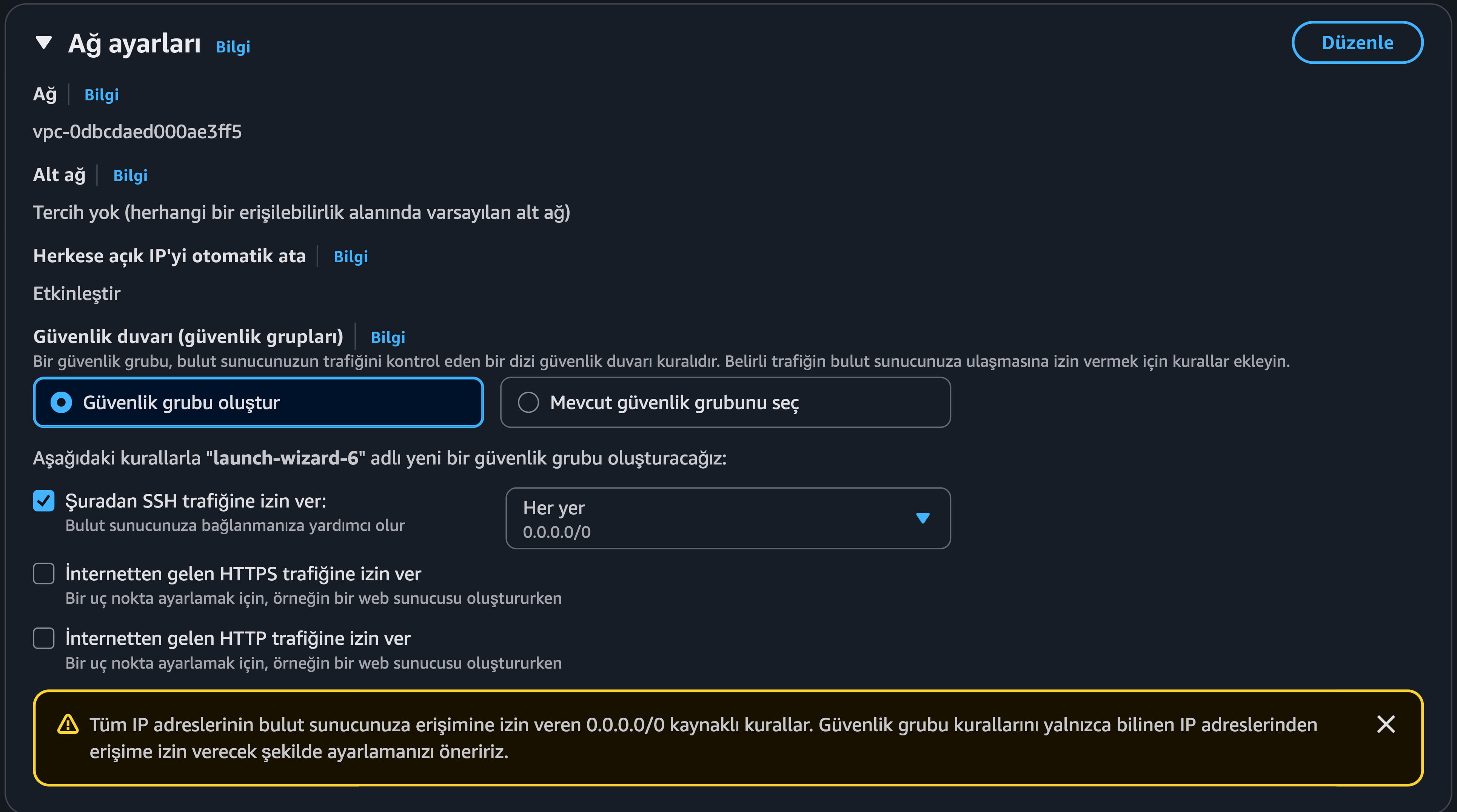The height and width of the screenshot is (812, 1457).
Task: Collapse the Ağ ayarları section triangle
Action: click(43, 42)
